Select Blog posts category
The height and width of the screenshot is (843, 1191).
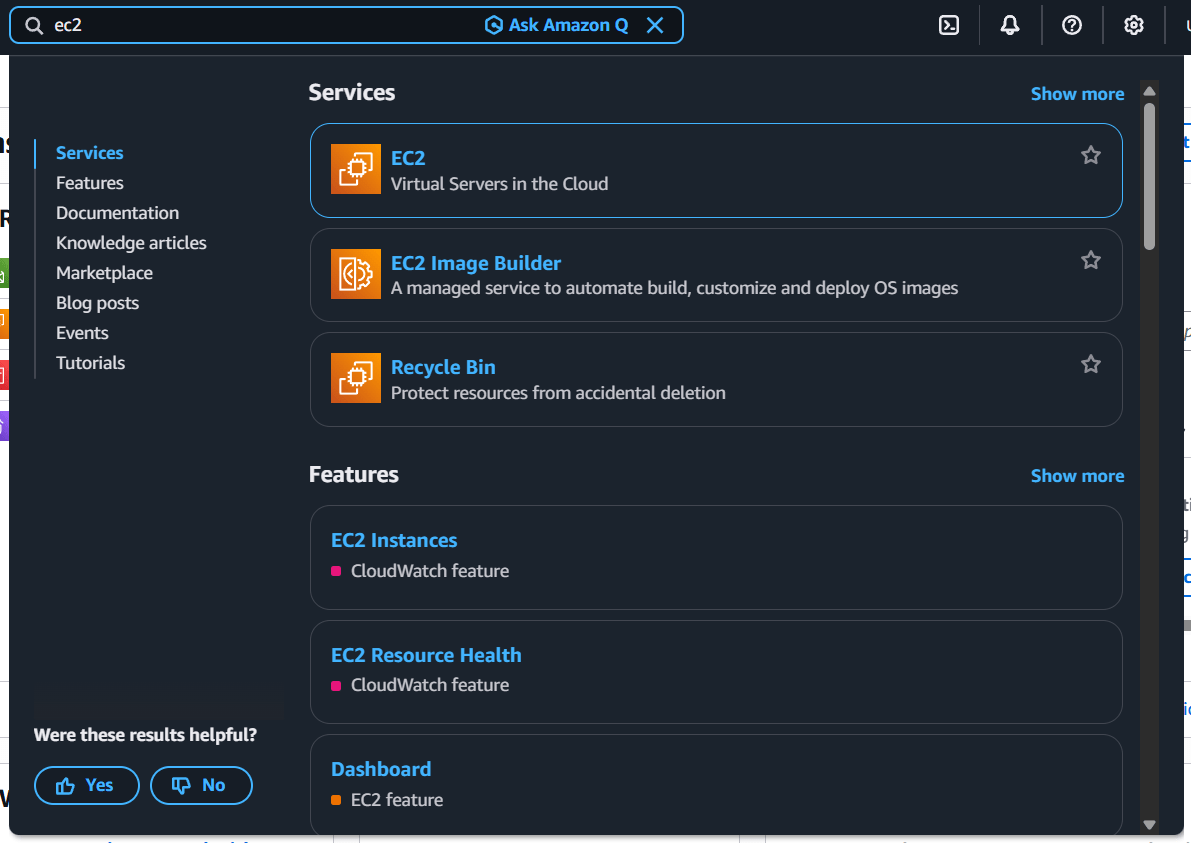pos(97,303)
